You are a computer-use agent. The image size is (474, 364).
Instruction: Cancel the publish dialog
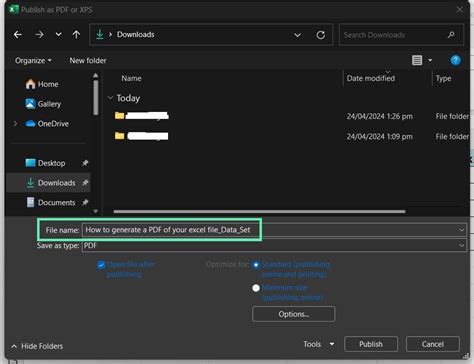[x=433, y=344]
